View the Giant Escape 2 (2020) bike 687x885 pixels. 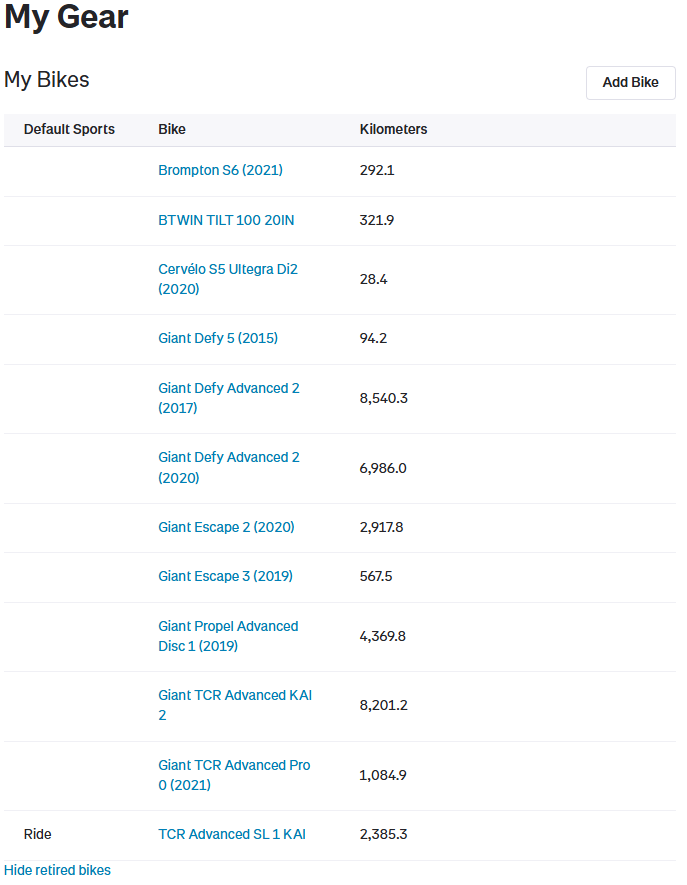(x=226, y=527)
